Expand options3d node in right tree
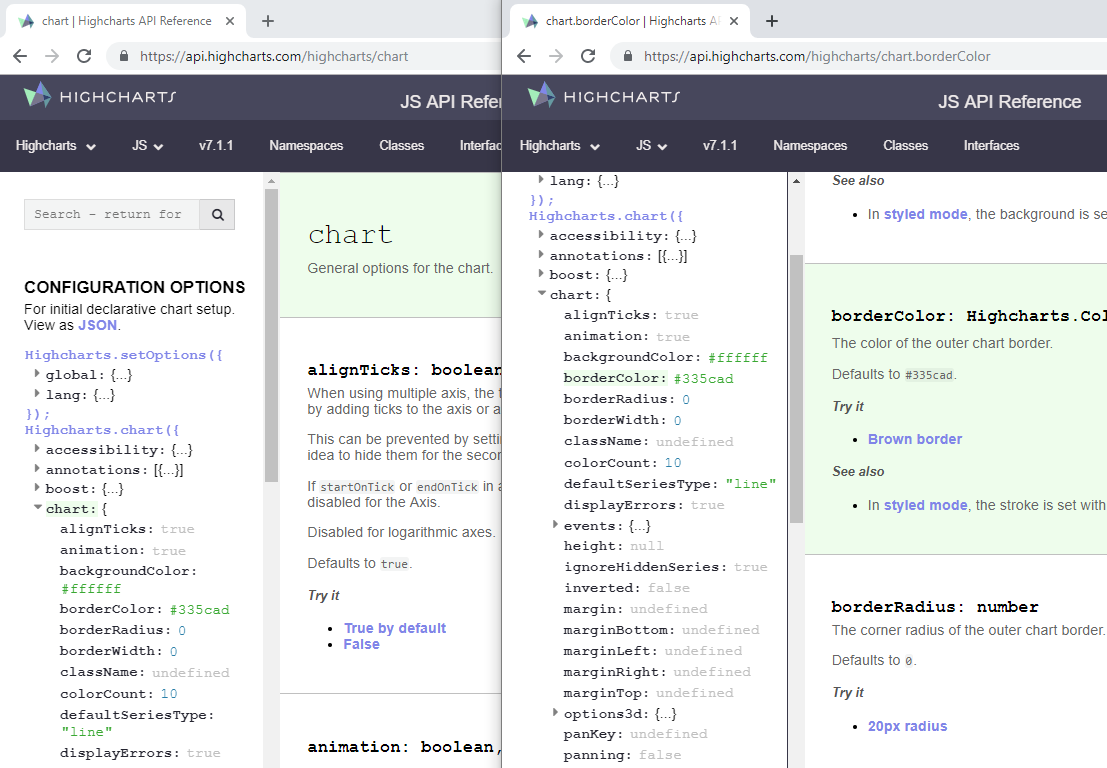The height and width of the screenshot is (768, 1107). pos(555,713)
